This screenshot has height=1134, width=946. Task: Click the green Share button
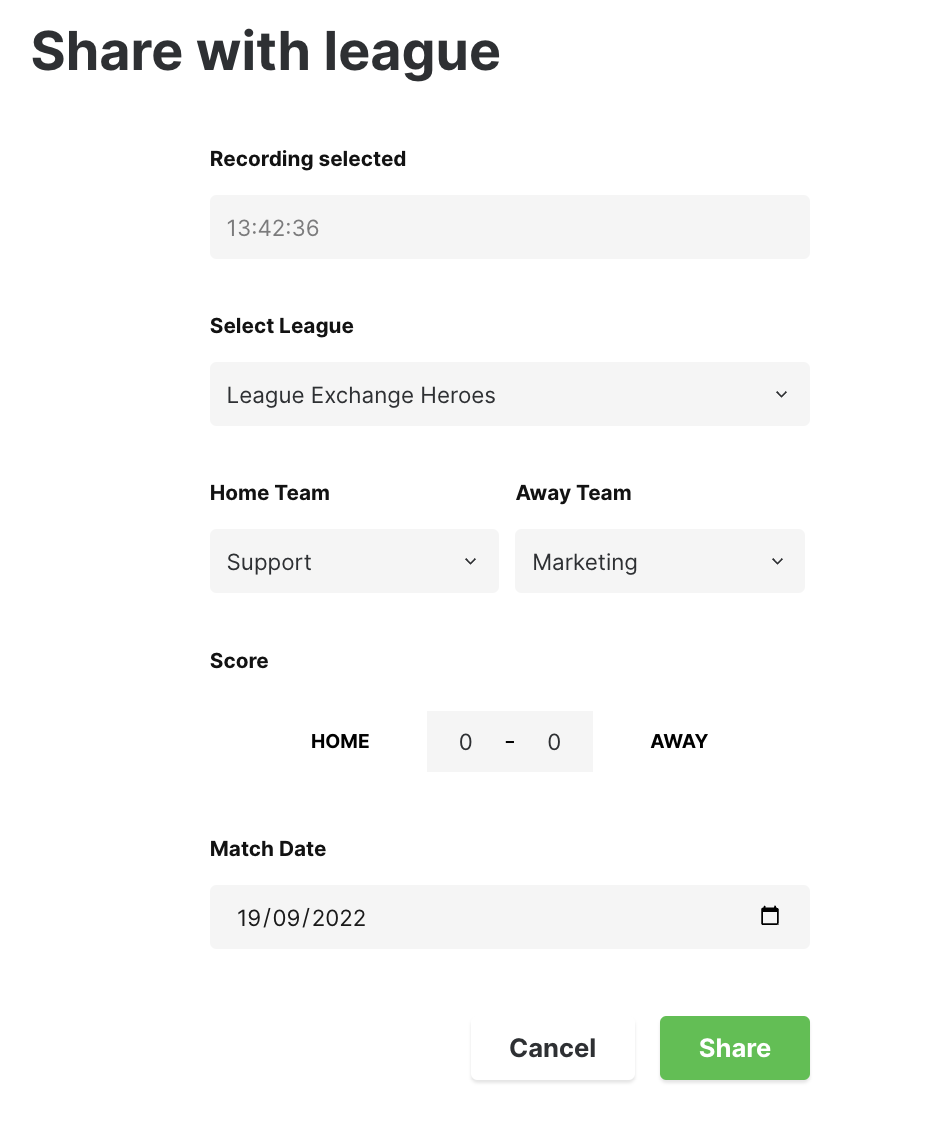coord(734,1048)
